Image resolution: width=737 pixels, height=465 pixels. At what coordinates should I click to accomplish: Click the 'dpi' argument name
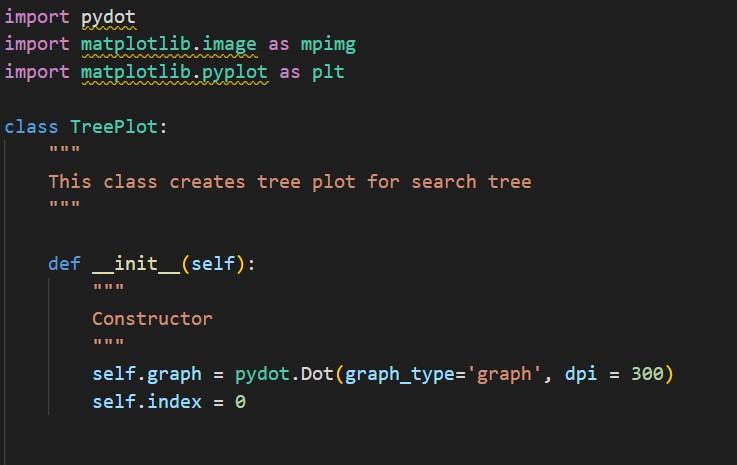click(581, 374)
